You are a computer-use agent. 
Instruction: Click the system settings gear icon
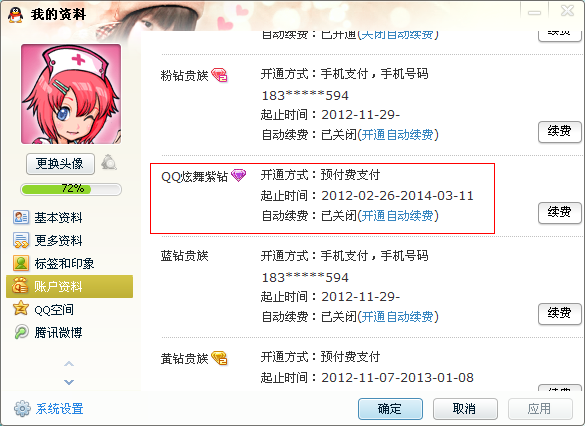[x=22, y=408]
